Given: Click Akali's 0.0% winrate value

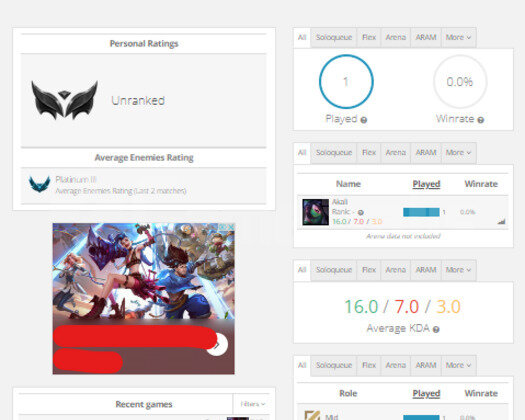Looking at the screenshot, I should (x=467, y=212).
